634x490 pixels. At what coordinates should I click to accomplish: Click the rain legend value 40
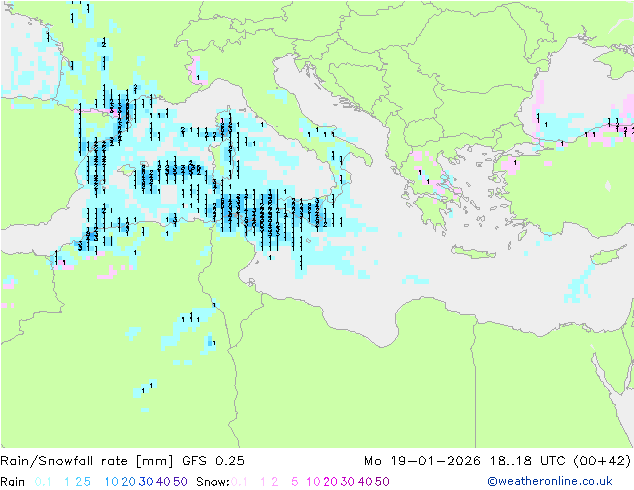click(163, 482)
